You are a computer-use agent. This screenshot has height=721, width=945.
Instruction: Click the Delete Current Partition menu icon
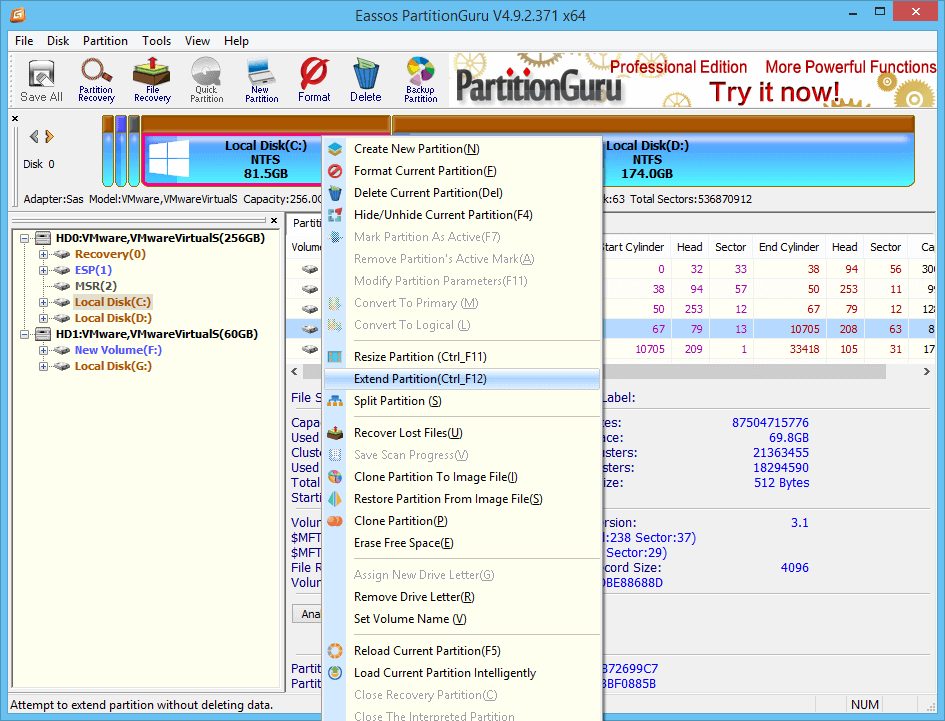[x=335, y=193]
